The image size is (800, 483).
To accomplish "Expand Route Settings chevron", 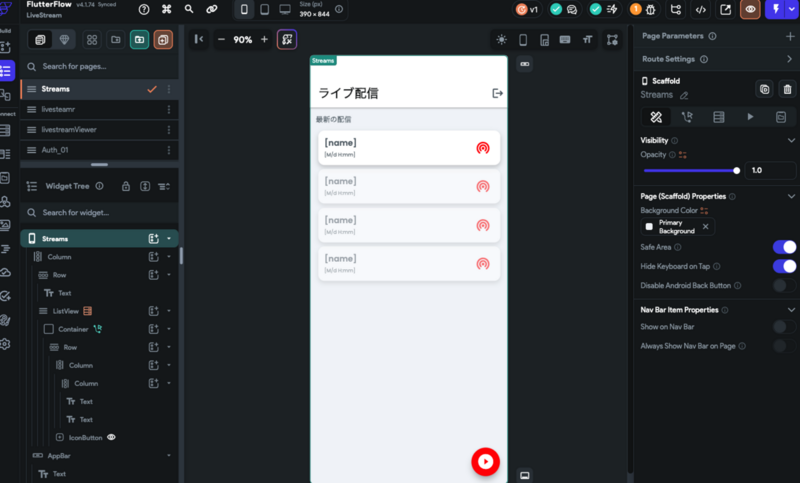I will point(790,59).
